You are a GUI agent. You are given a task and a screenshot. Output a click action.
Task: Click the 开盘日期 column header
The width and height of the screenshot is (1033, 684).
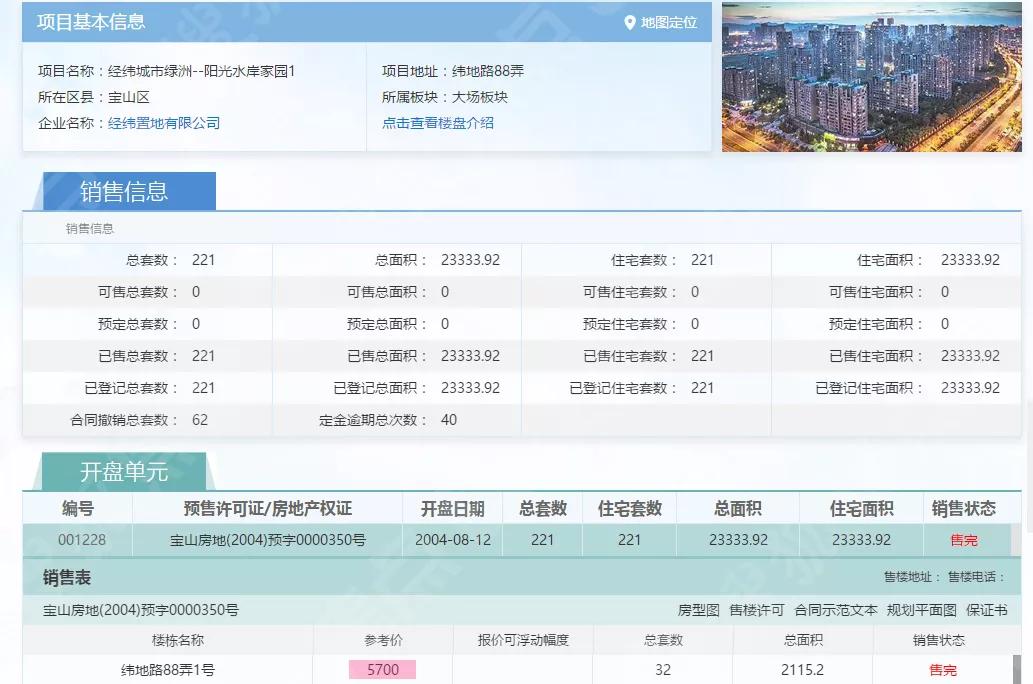click(452, 509)
